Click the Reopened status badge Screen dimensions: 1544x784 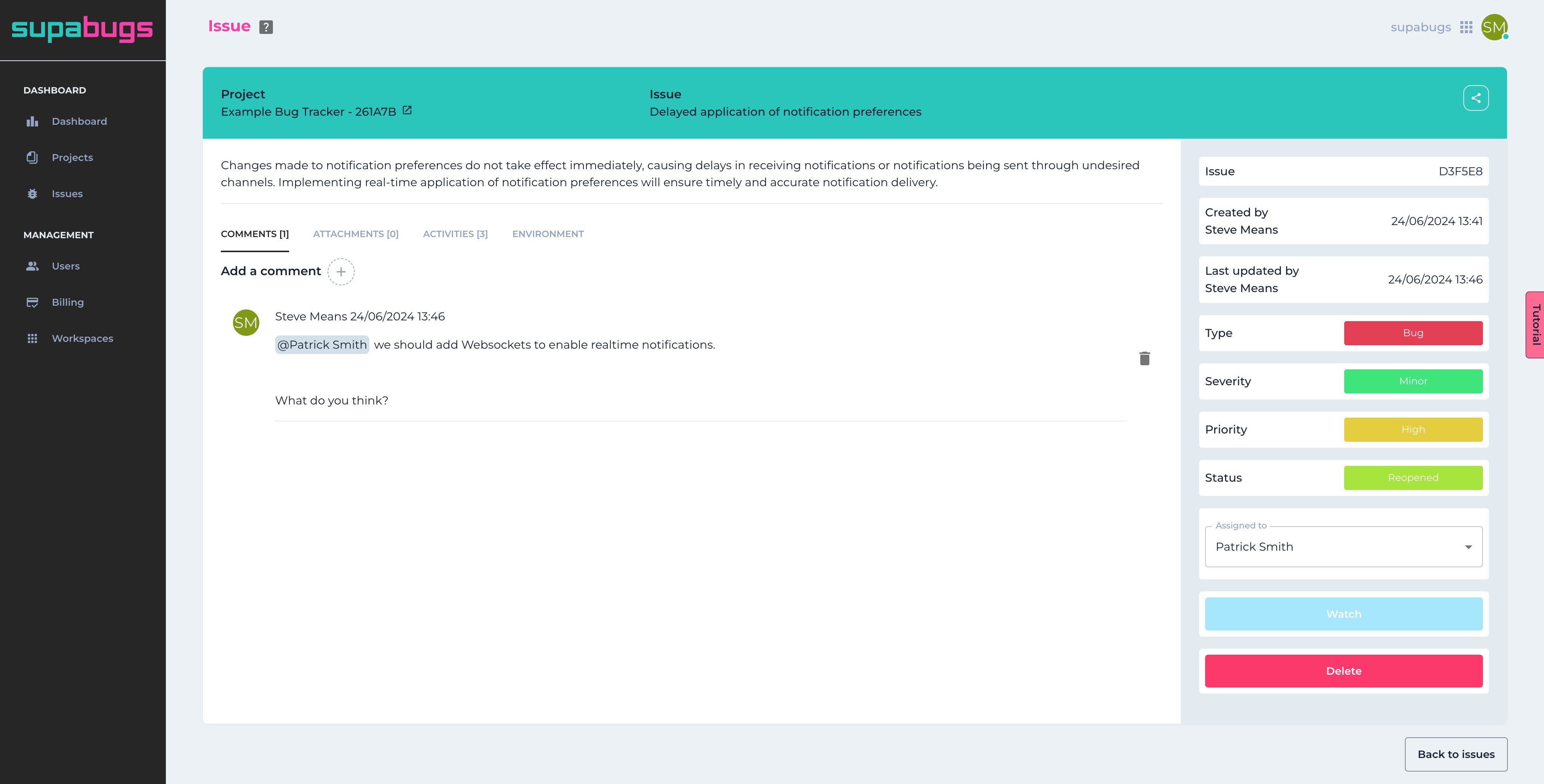(1413, 478)
